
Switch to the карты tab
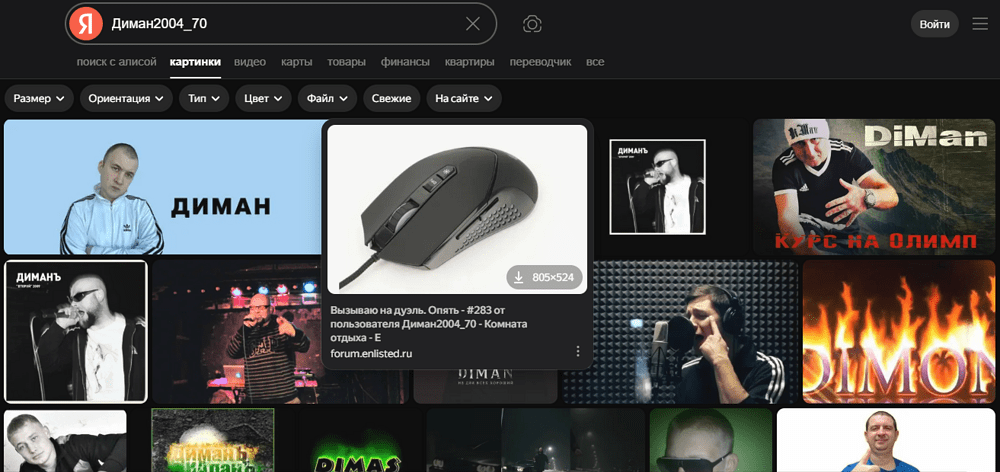(297, 62)
